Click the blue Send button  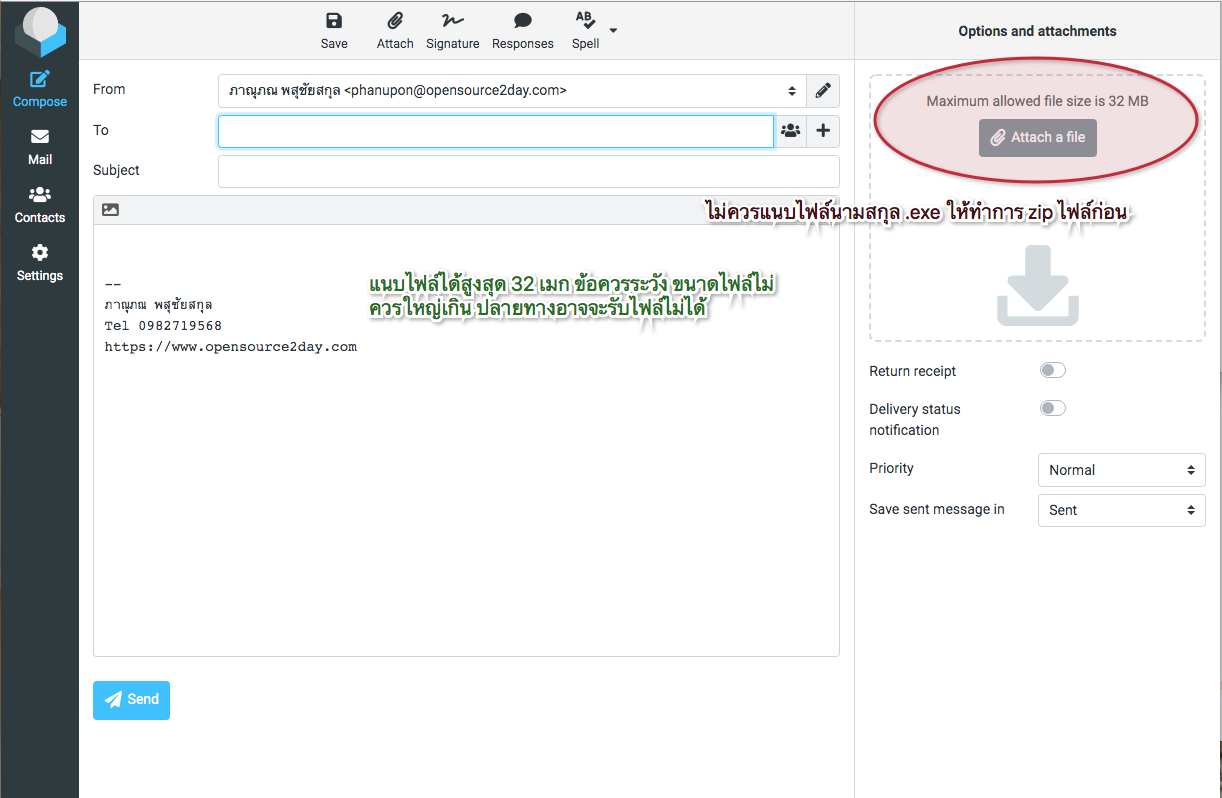[131, 700]
